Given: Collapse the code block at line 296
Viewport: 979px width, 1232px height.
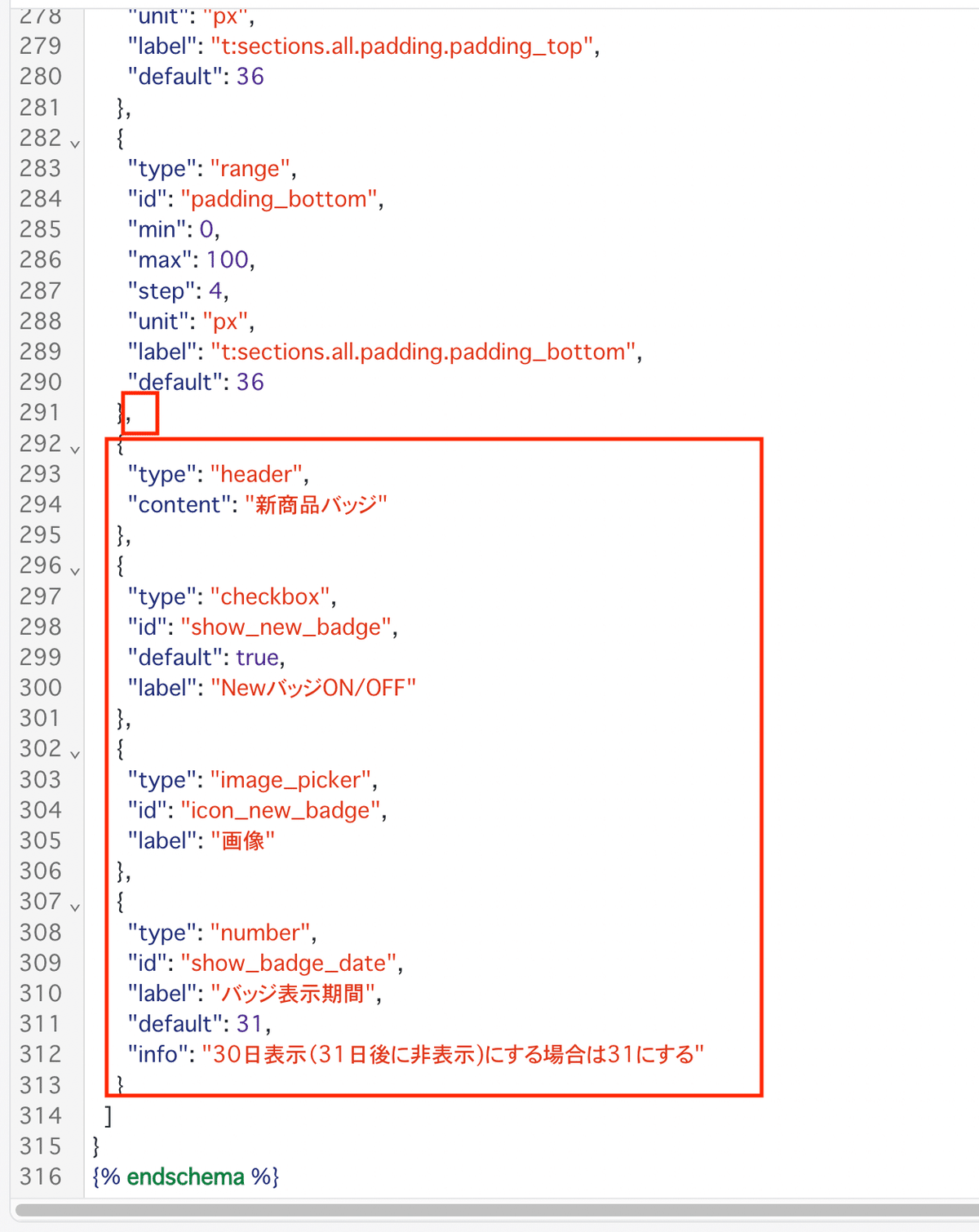Looking at the screenshot, I should 75,572.
